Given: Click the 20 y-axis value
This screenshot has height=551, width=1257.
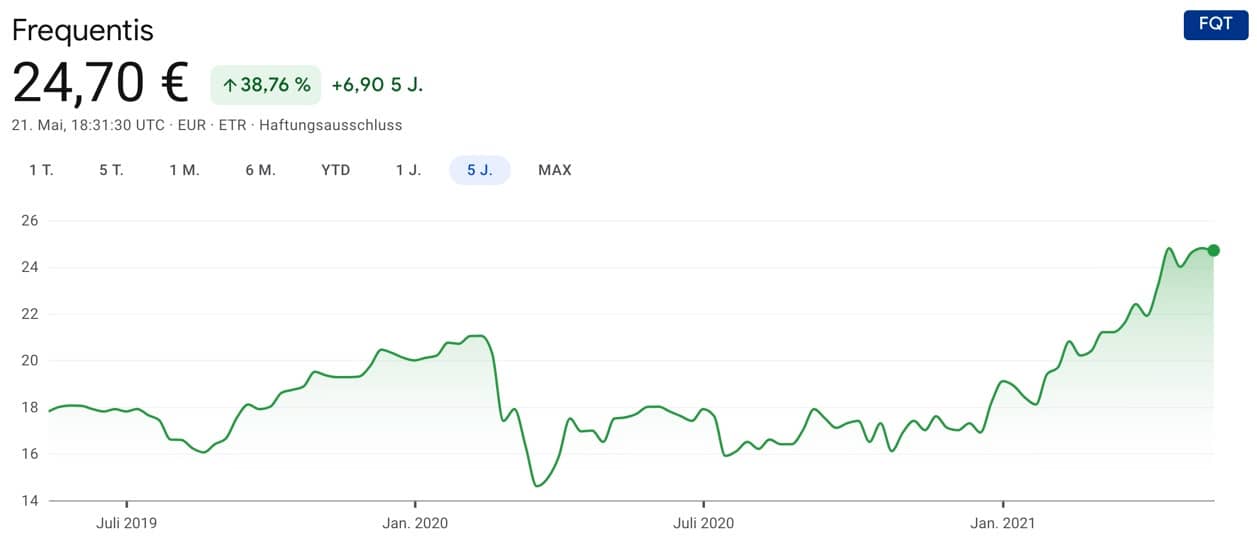Looking at the screenshot, I should pos(29,361).
